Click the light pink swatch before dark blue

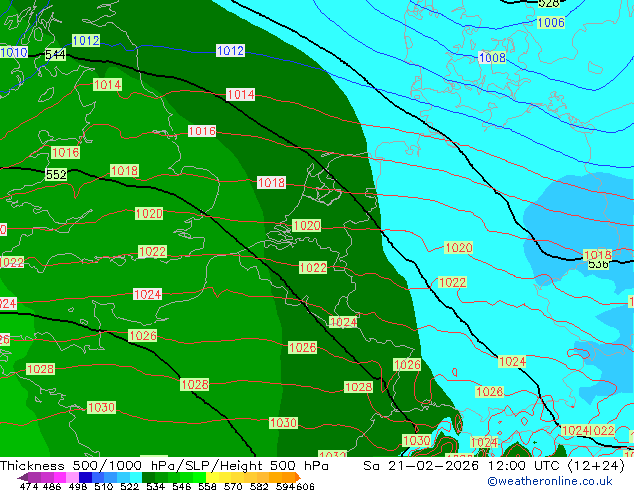coord(72,477)
